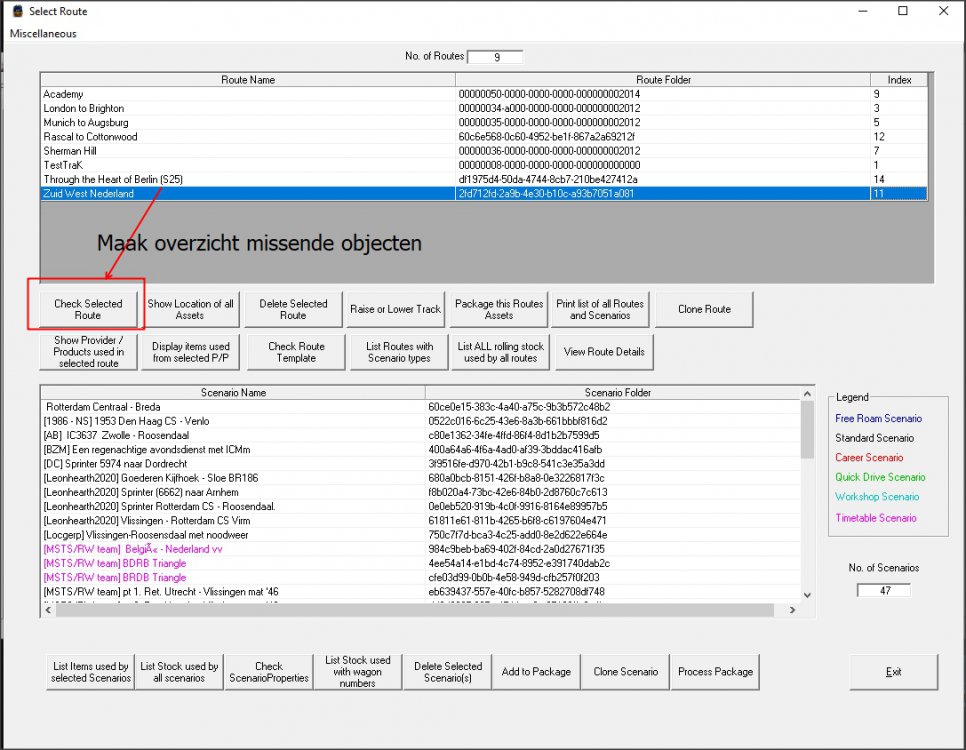
Task: Click the Process Package button
Action: coord(715,672)
